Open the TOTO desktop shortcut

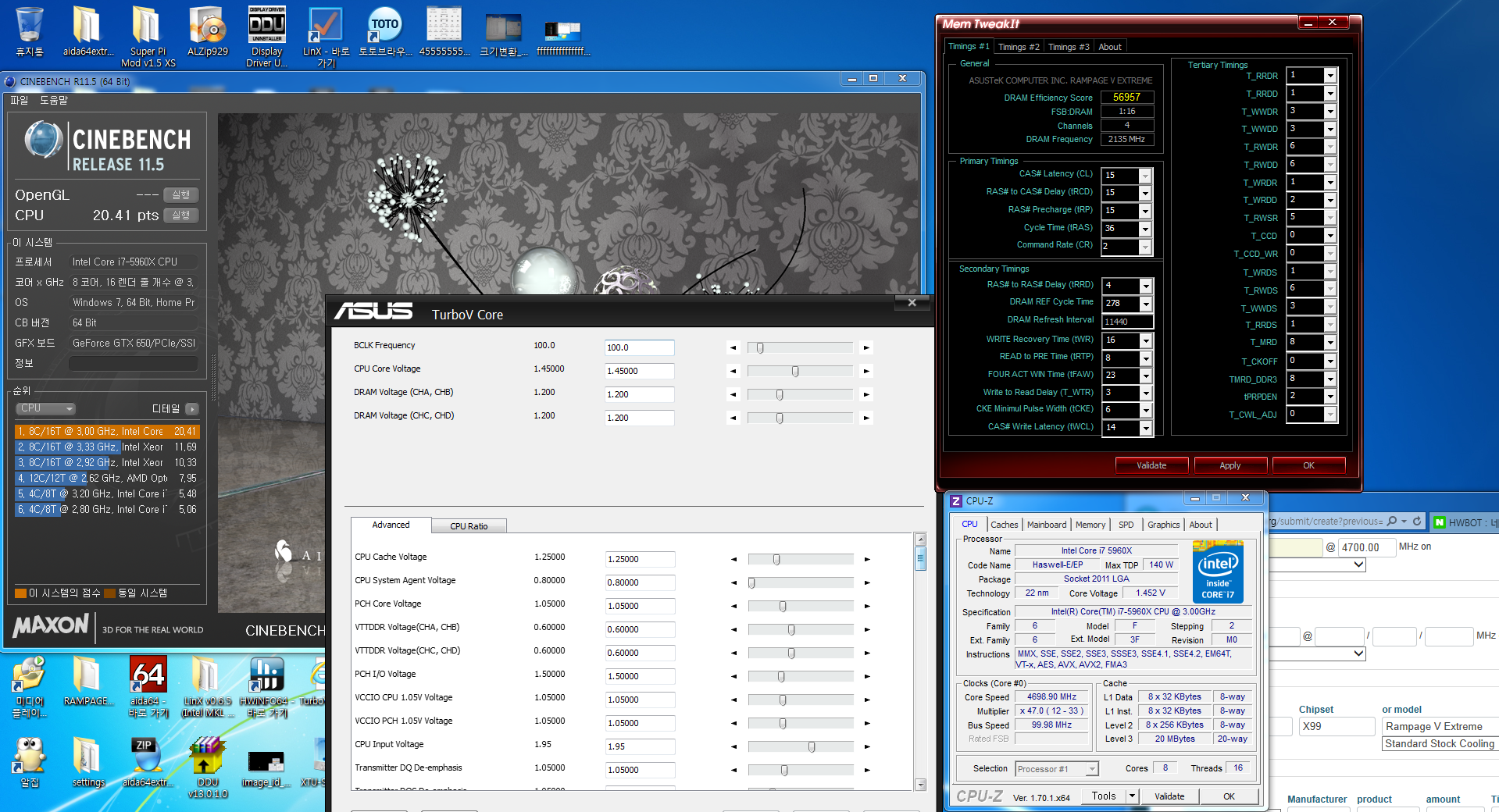(x=385, y=31)
